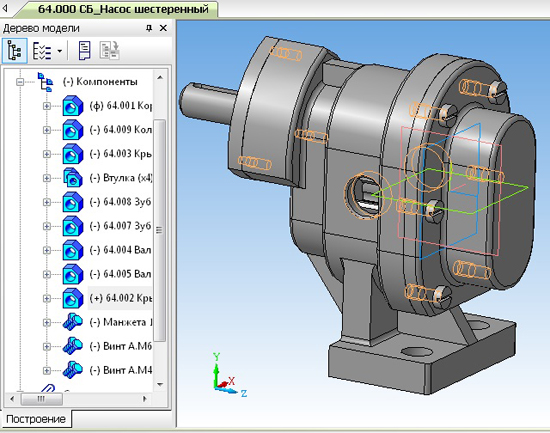Select the (-) Винт А.М4 tree row
Screen dimensions: 550x433
coord(121,370)
